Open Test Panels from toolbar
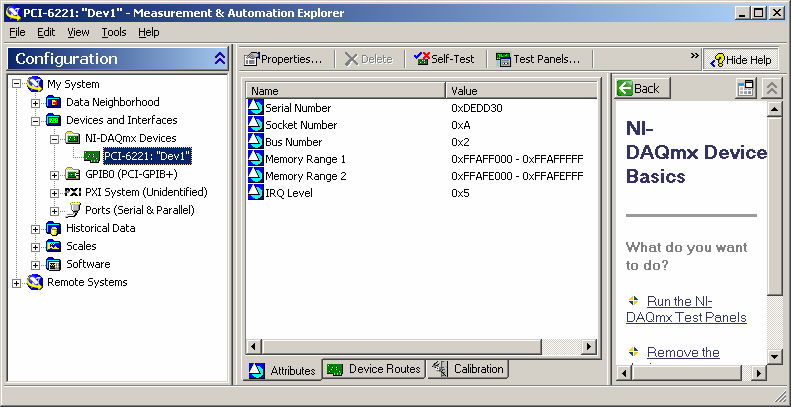The height and width of the screenshot is (407, 791). point(538,59)
